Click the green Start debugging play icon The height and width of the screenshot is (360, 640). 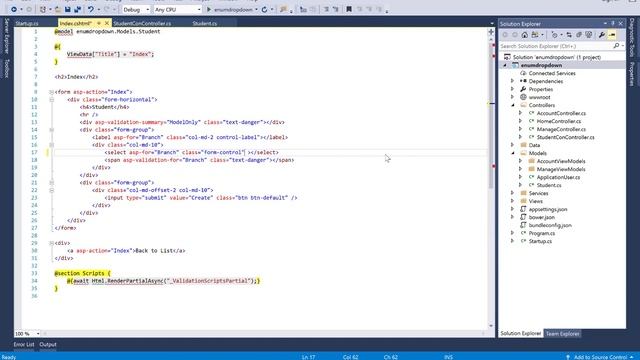pyautogui.click(x=209, y=9)
